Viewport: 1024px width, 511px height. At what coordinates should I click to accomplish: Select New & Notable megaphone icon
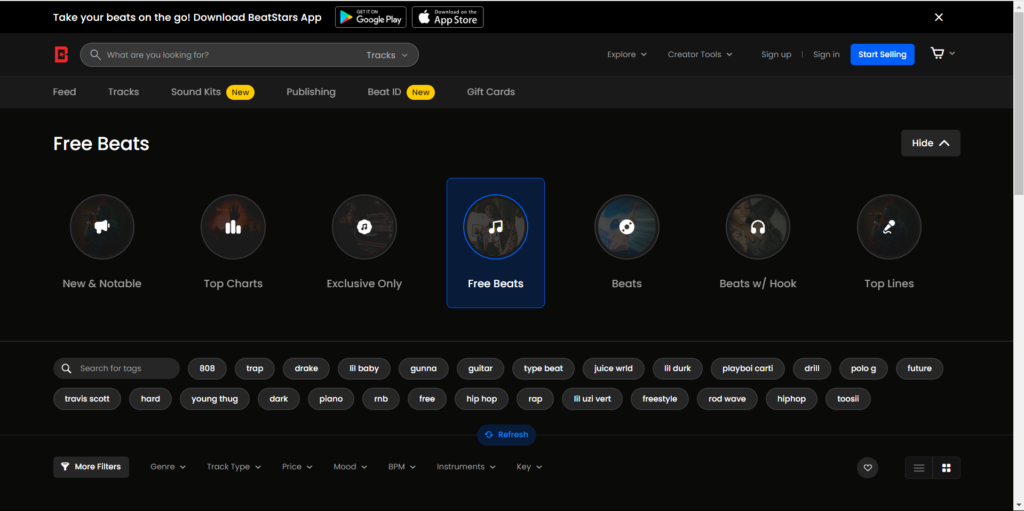(x=102, y=227)
